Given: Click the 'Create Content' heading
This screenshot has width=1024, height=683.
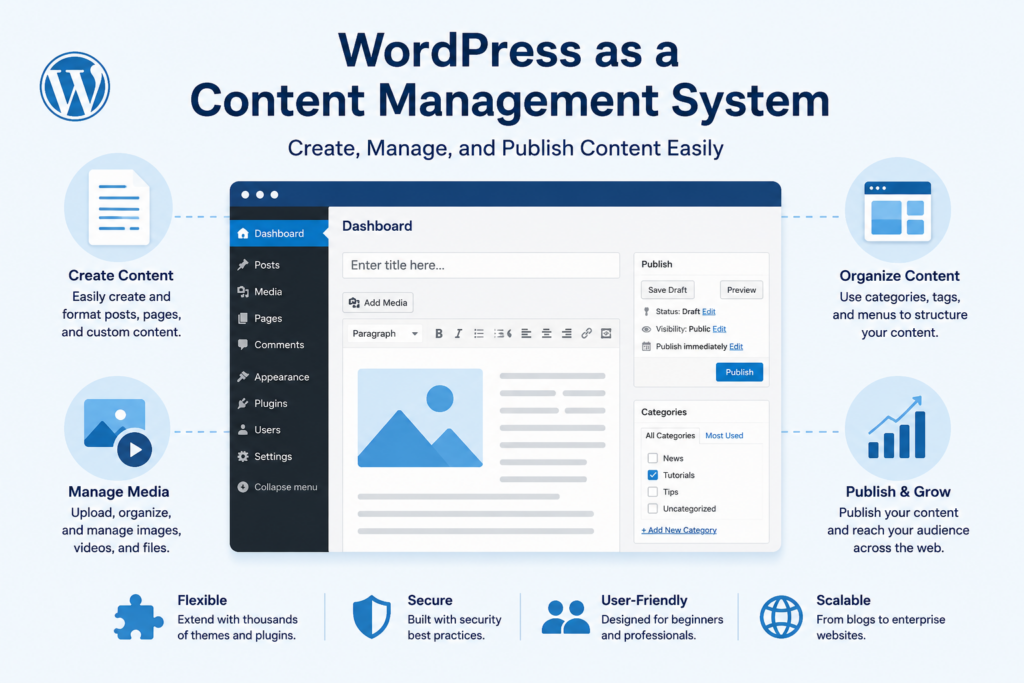Looking at the screenshot, I should point(121,276).
